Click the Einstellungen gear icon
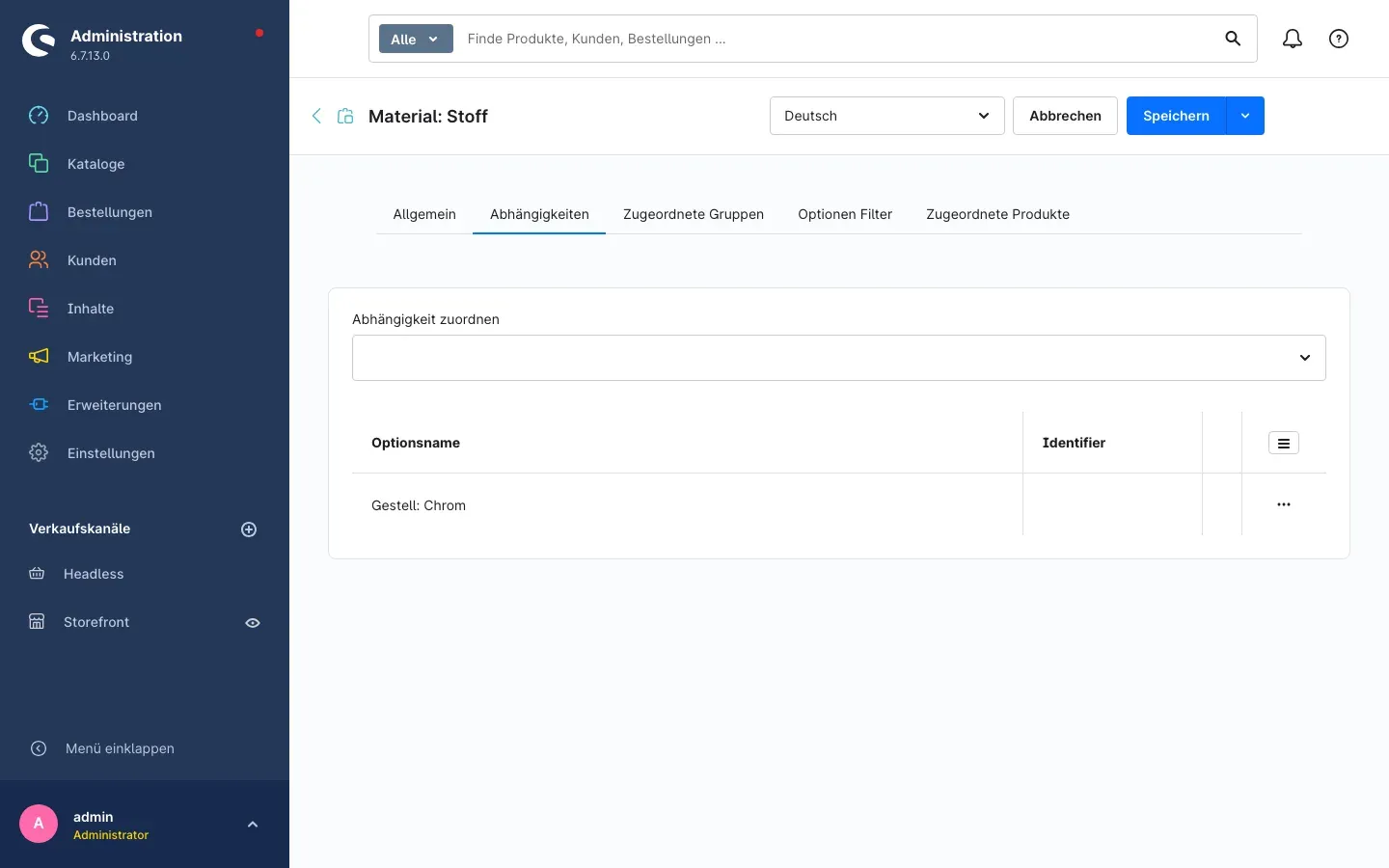1389x868 pixels. click(x=39, y=453)
